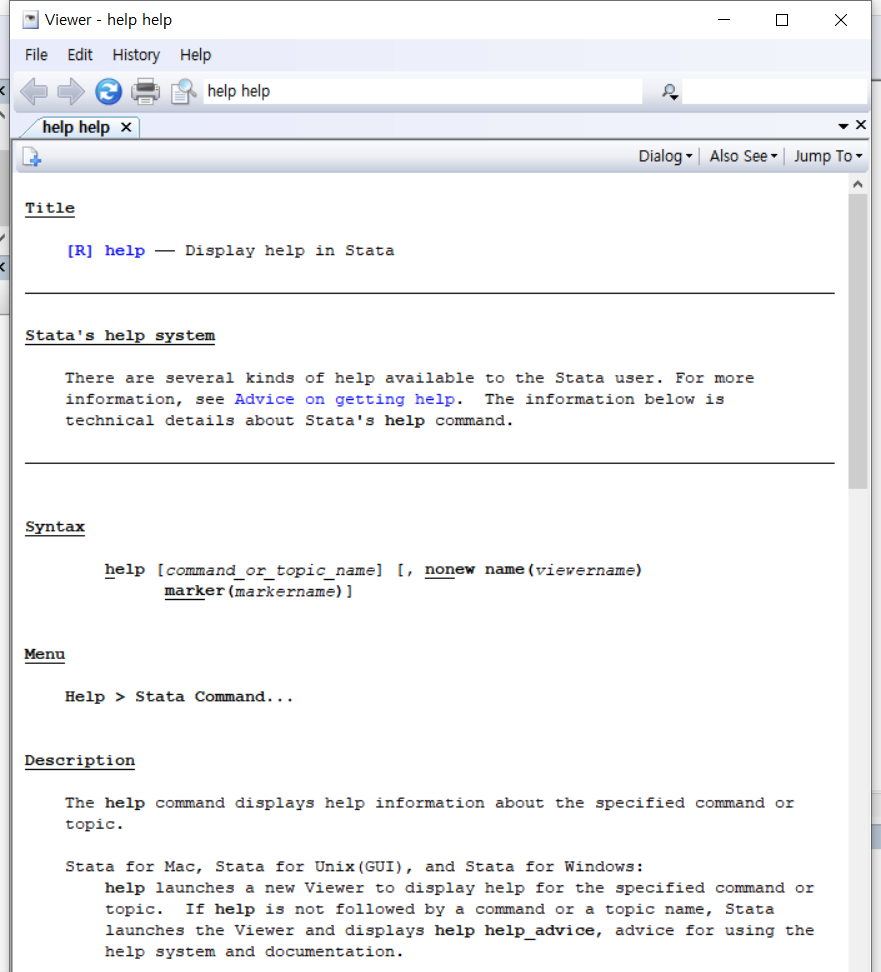Click the 'Syntax' heading
This screenshot has height=972, width=881.
(55, 527)
